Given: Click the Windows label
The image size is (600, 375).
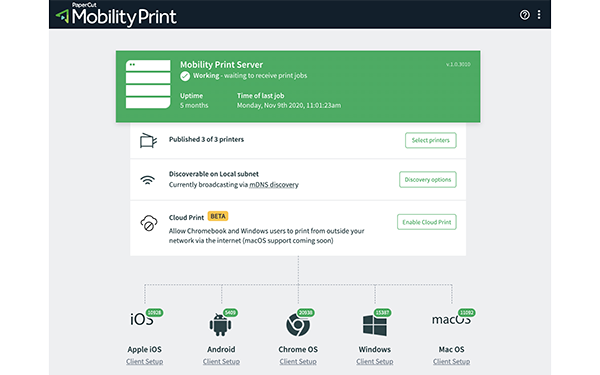Looking at the screenshot, I should (375, 349).
